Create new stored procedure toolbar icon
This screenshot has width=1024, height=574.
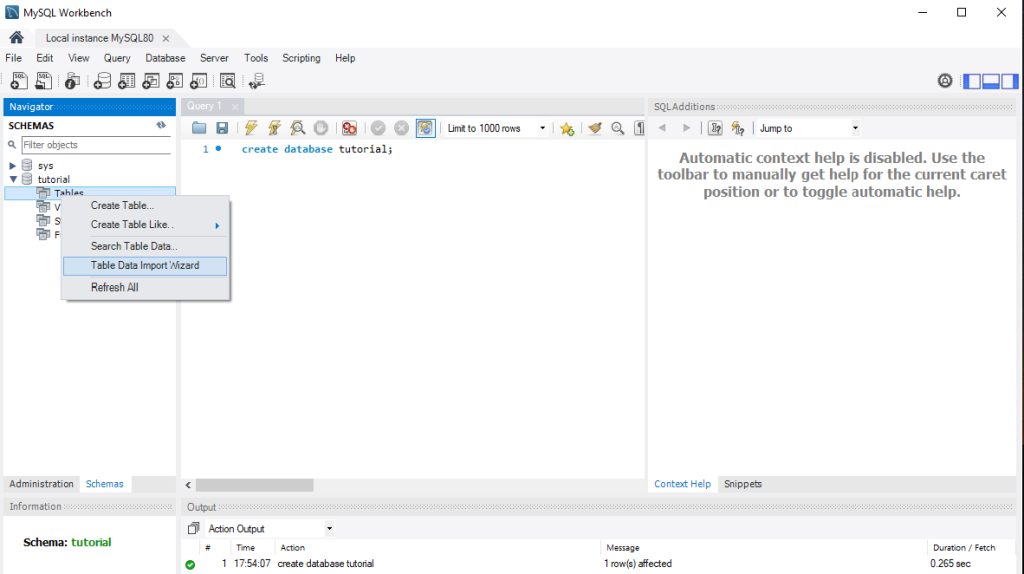pyautogui.click(x=174, y=81)
